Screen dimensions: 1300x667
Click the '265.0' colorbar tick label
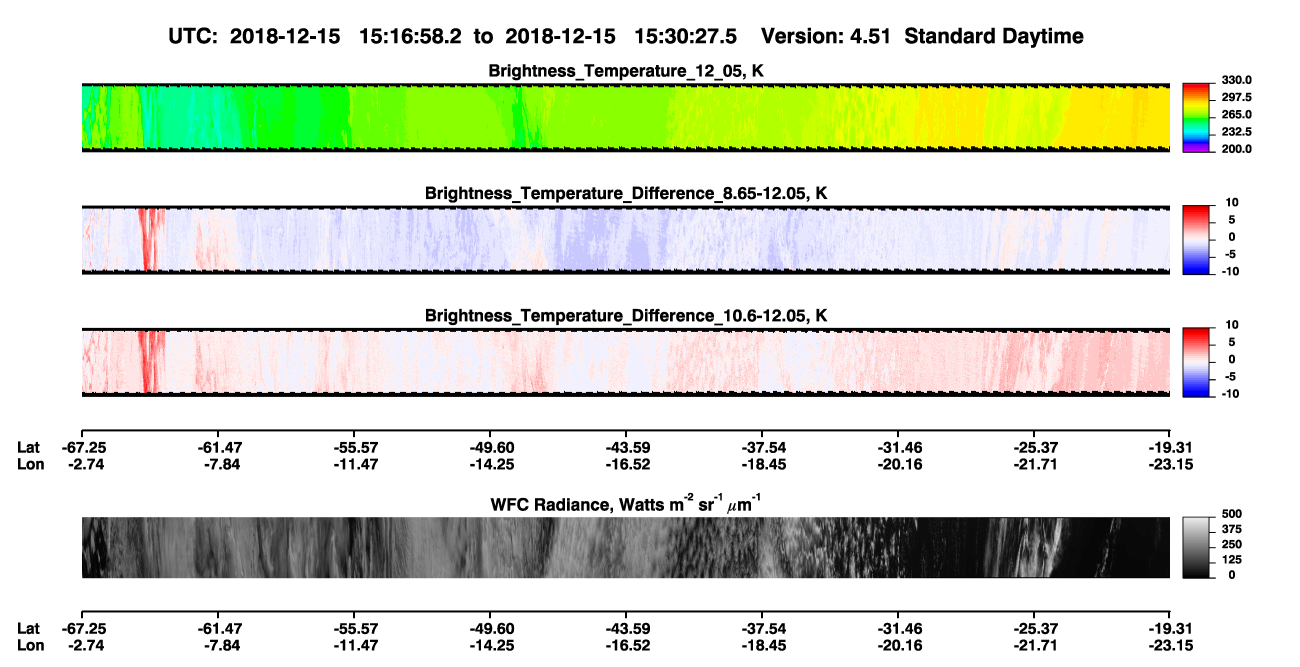click(x=1237, y=115)
